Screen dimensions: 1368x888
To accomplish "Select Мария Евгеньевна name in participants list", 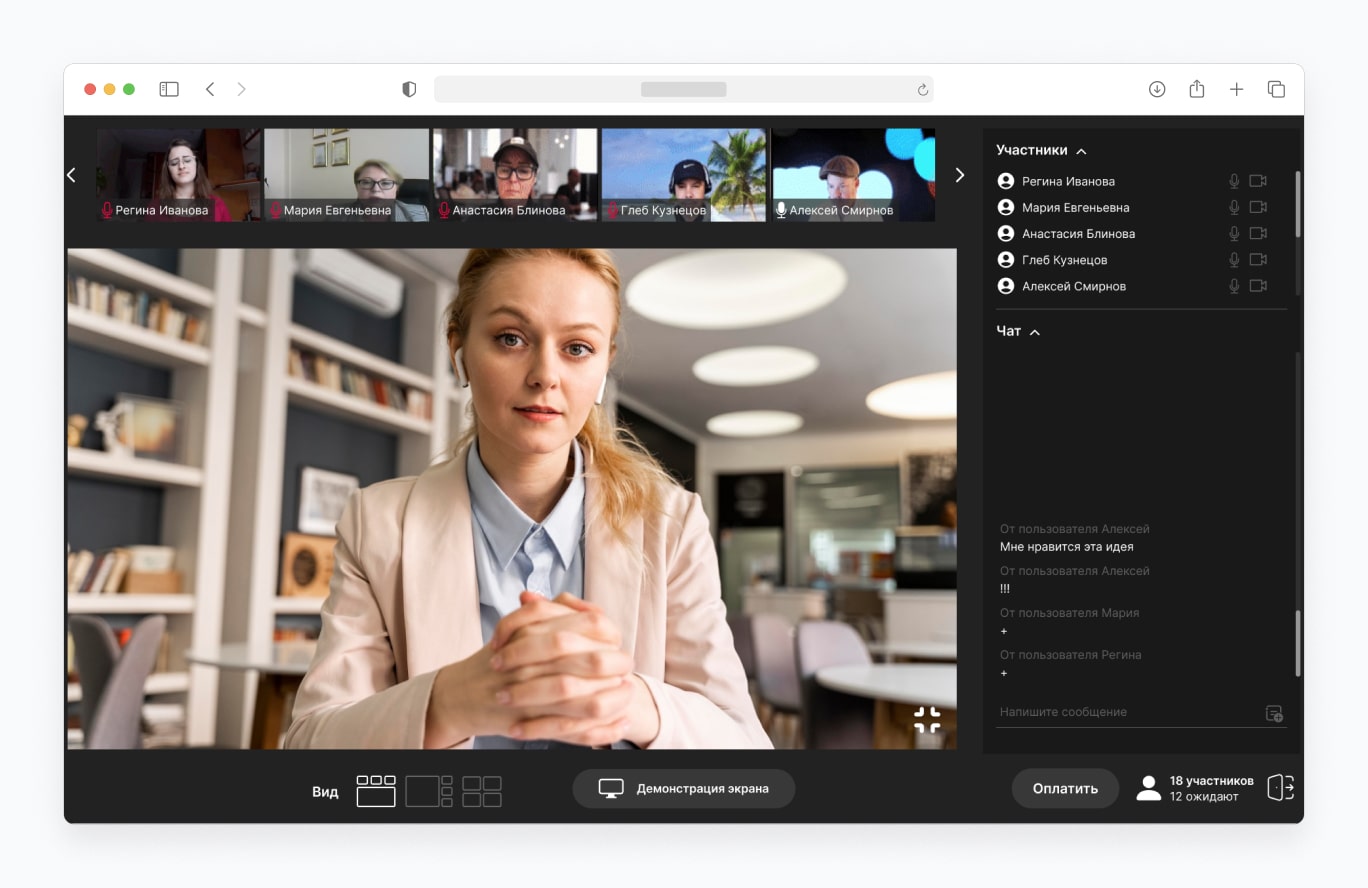I will (1076, 208).
